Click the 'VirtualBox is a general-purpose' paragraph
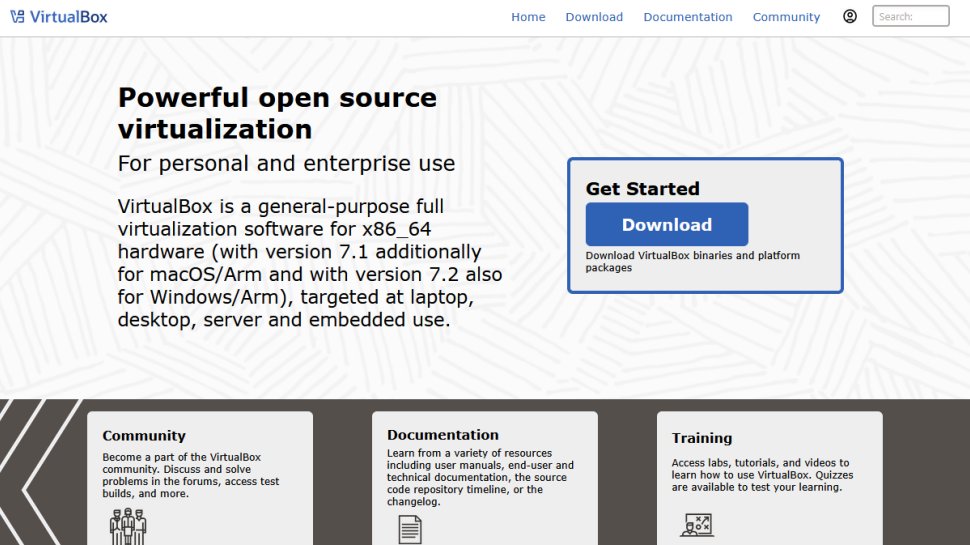The image size is (970, 545). 310,263
